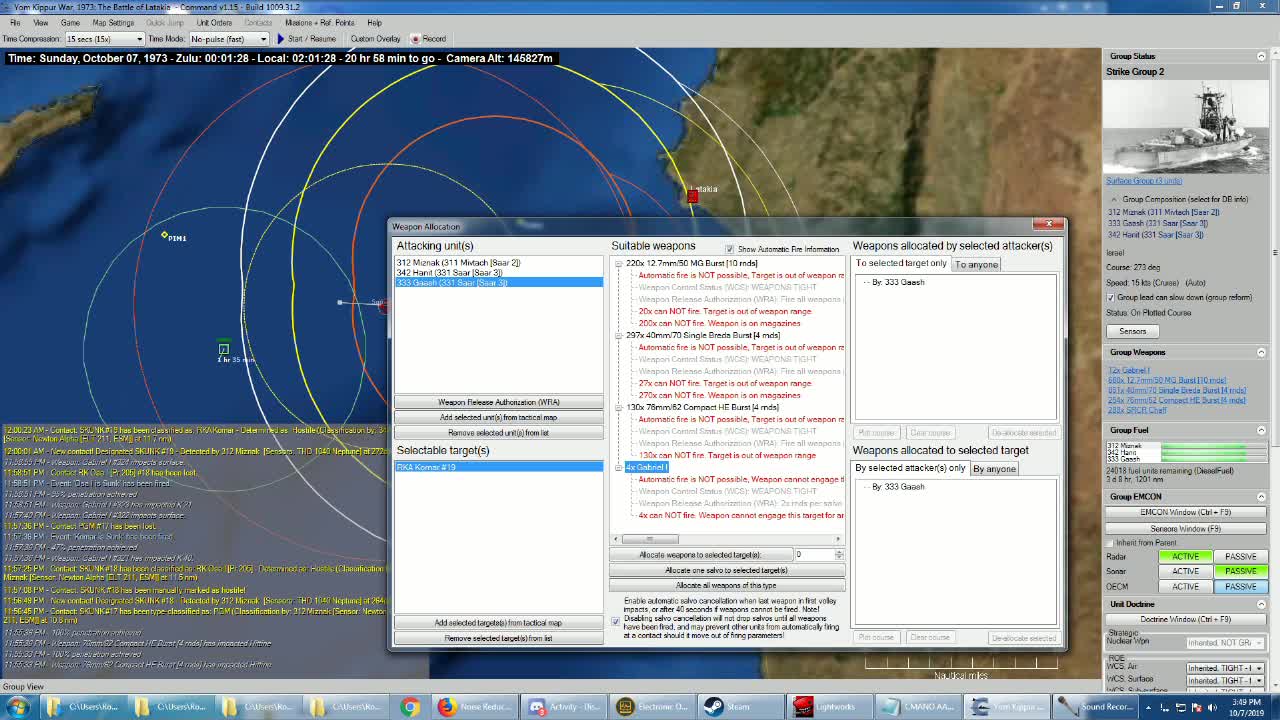Click Allocate all weapons of this type
Screen dimensions: 1280x720
point(727,585)
